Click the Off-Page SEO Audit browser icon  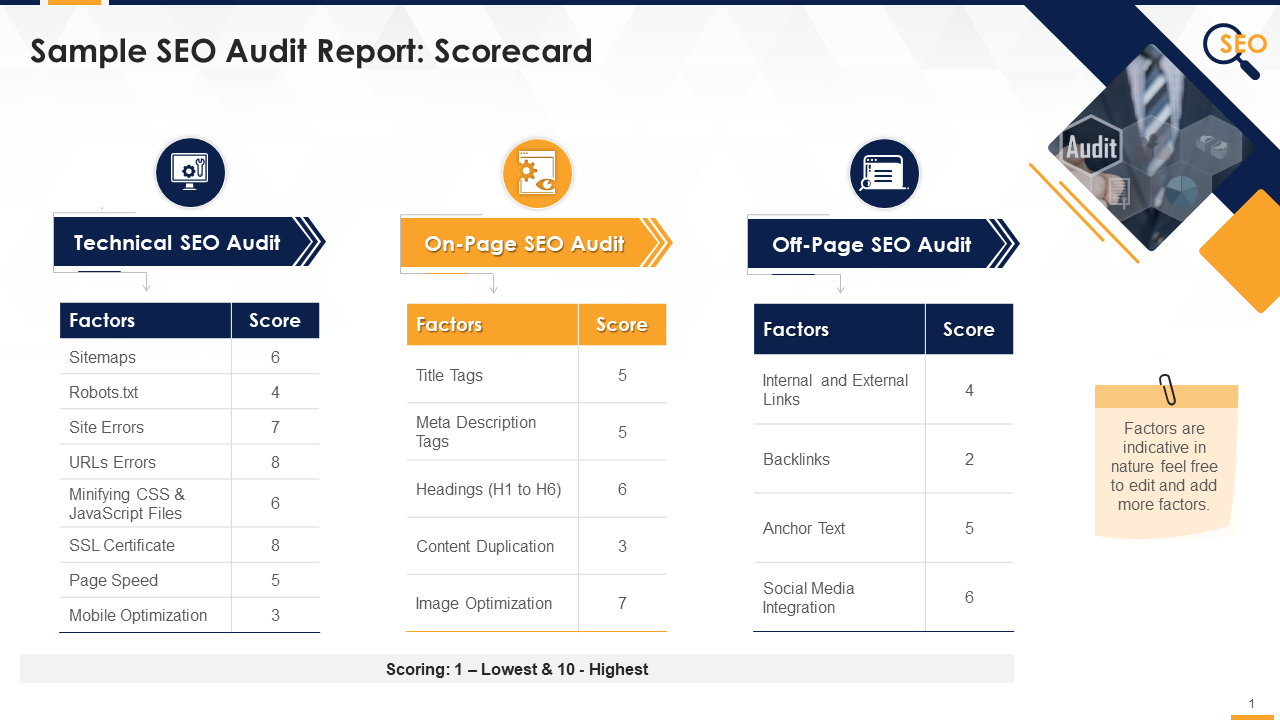point(884,174)
